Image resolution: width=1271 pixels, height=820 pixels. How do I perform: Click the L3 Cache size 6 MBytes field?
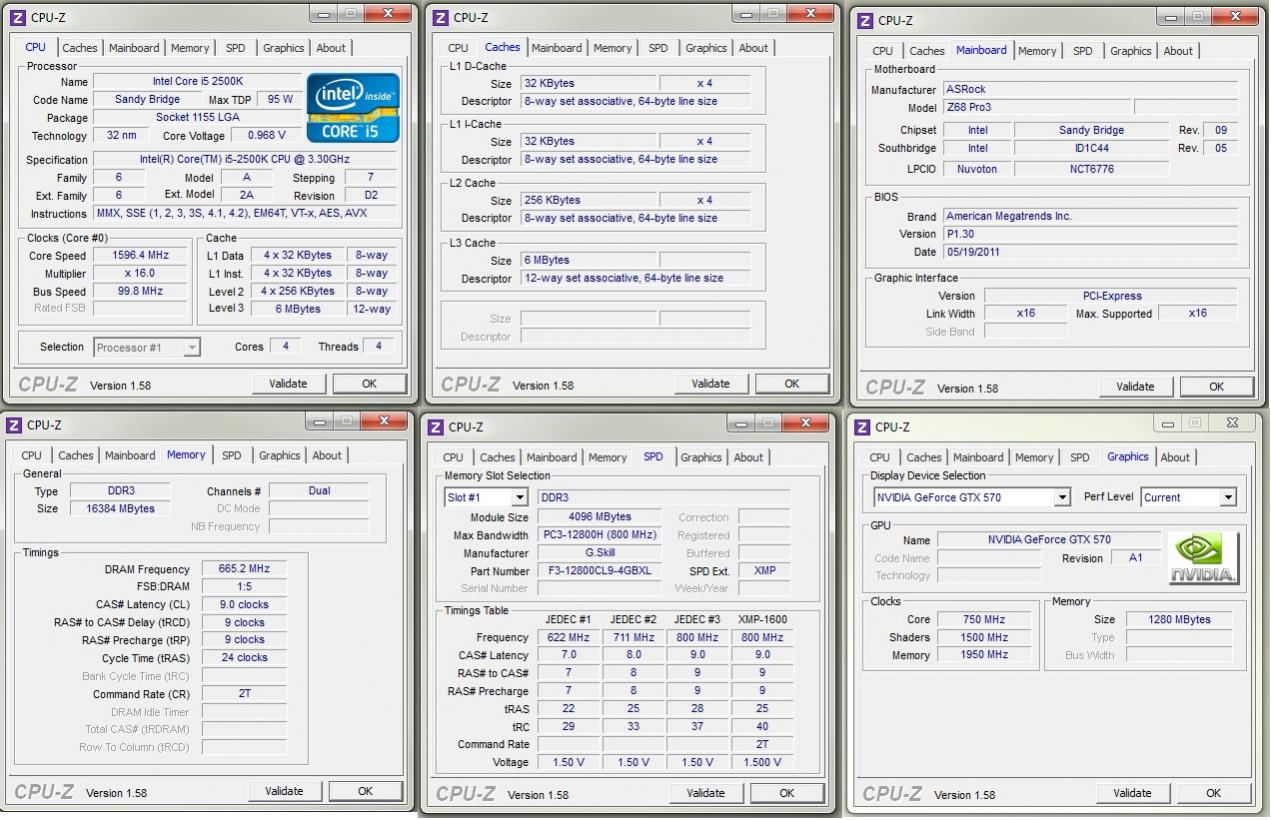coord(588,260)
